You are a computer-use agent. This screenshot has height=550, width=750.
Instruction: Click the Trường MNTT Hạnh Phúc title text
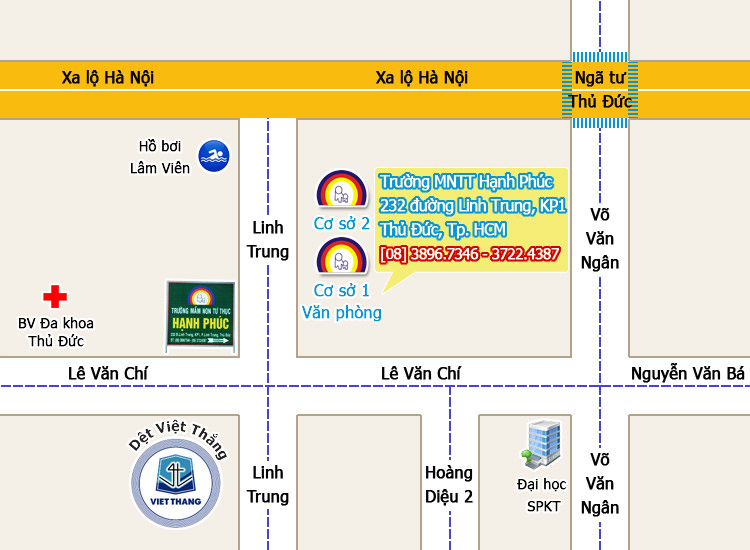(466, 182)
